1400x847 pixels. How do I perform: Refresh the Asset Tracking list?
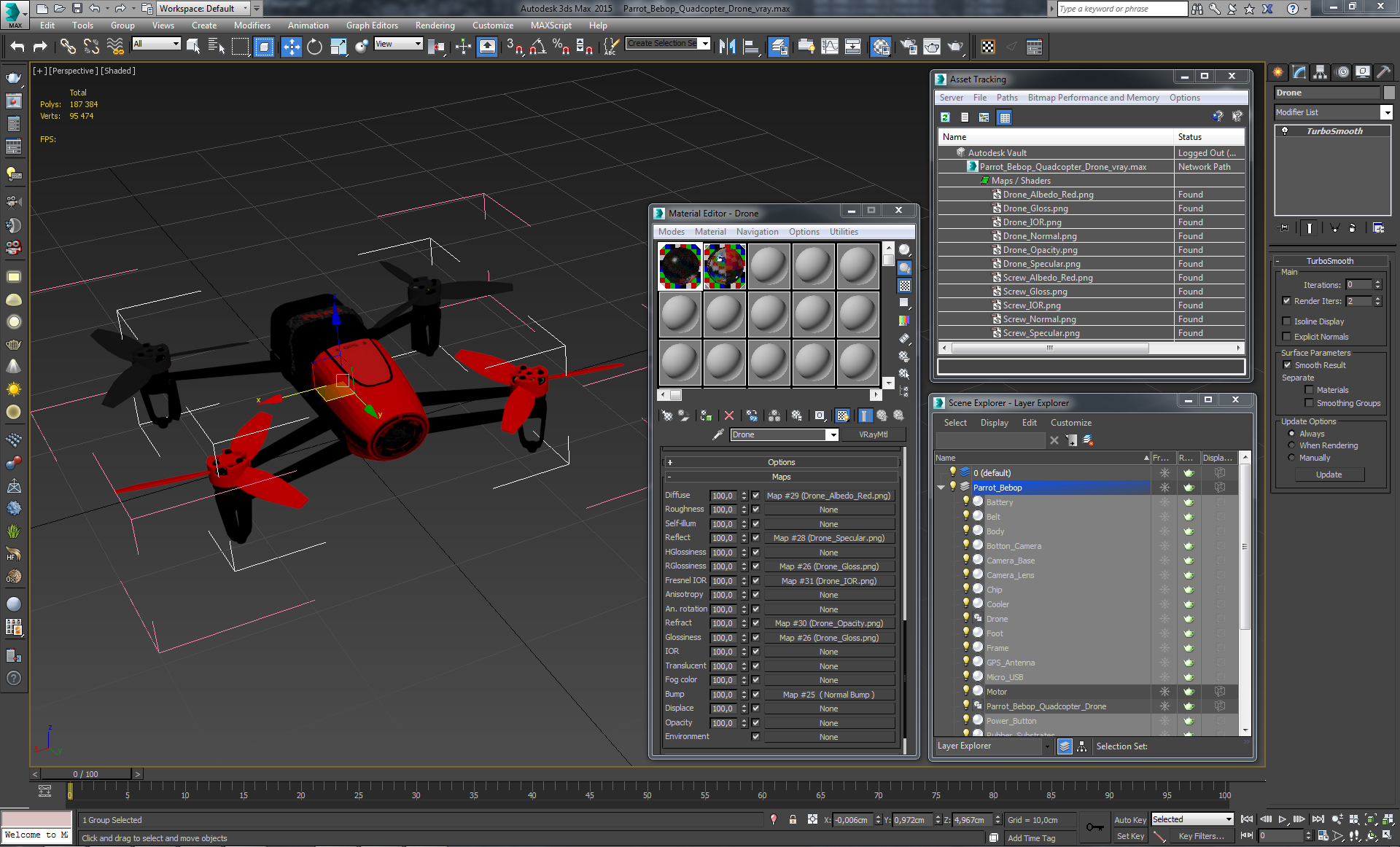click(x=945, y=117)
